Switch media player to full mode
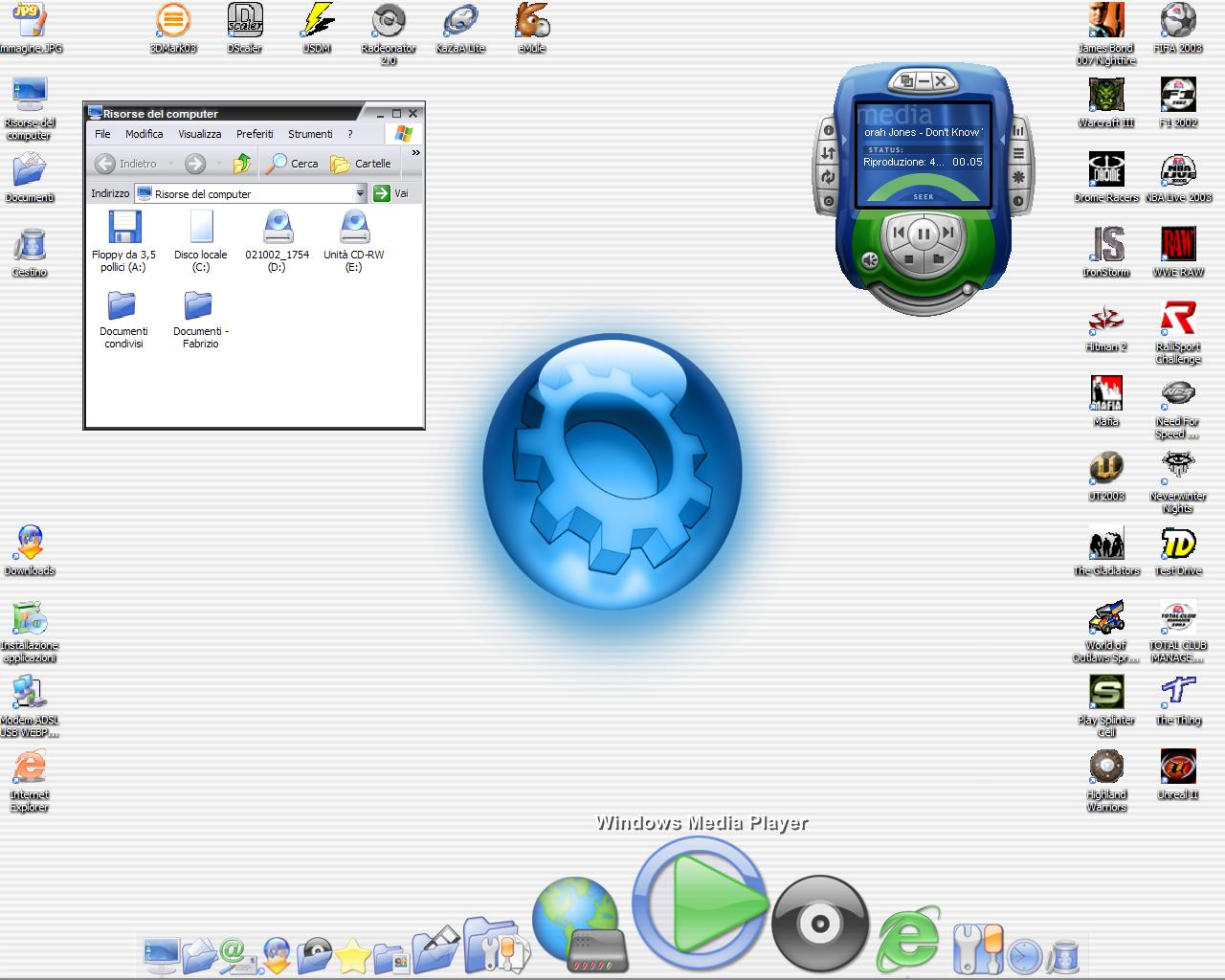 coord(906,80)
